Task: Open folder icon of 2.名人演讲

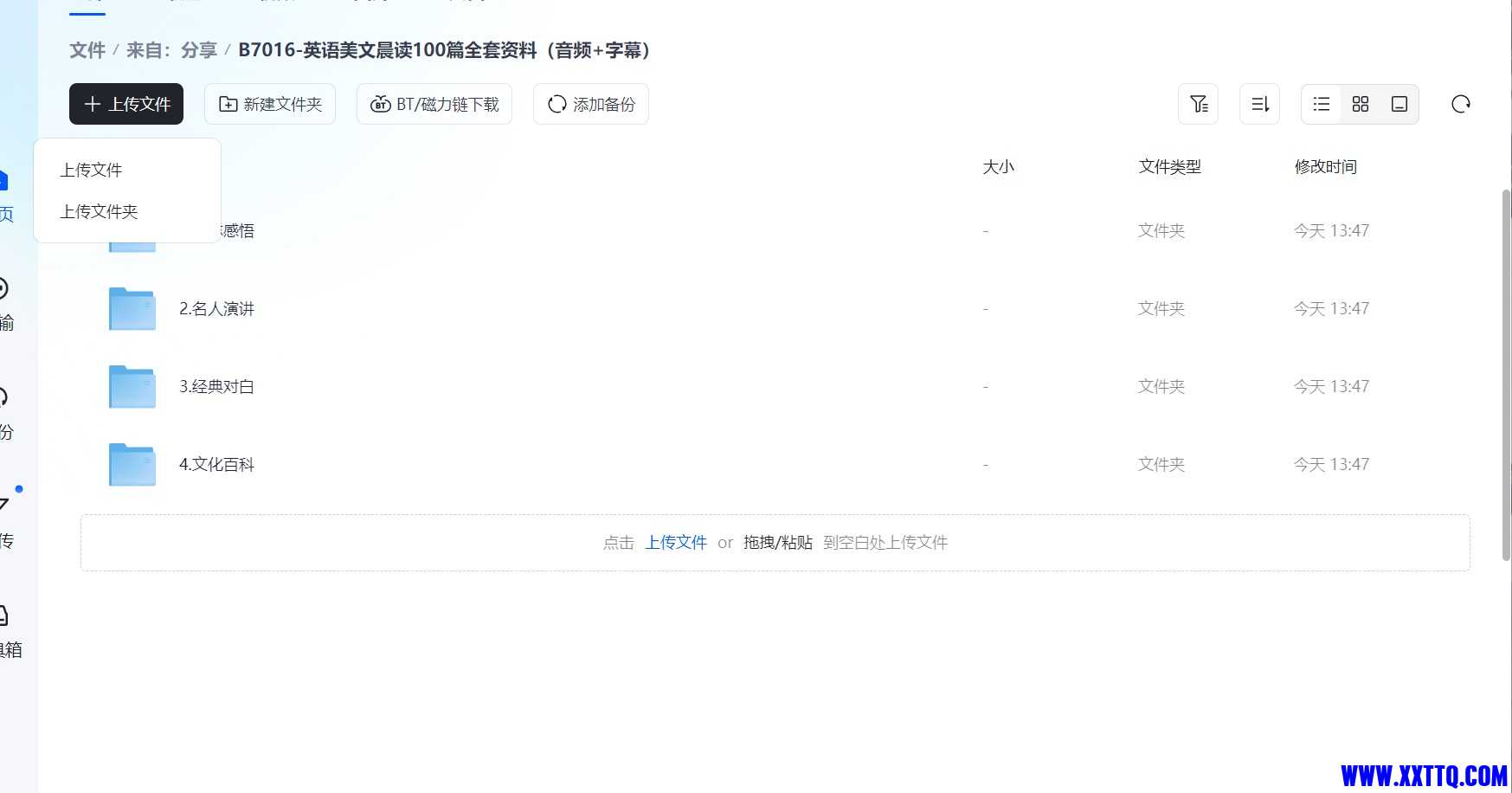Action: tap(132, 308)
